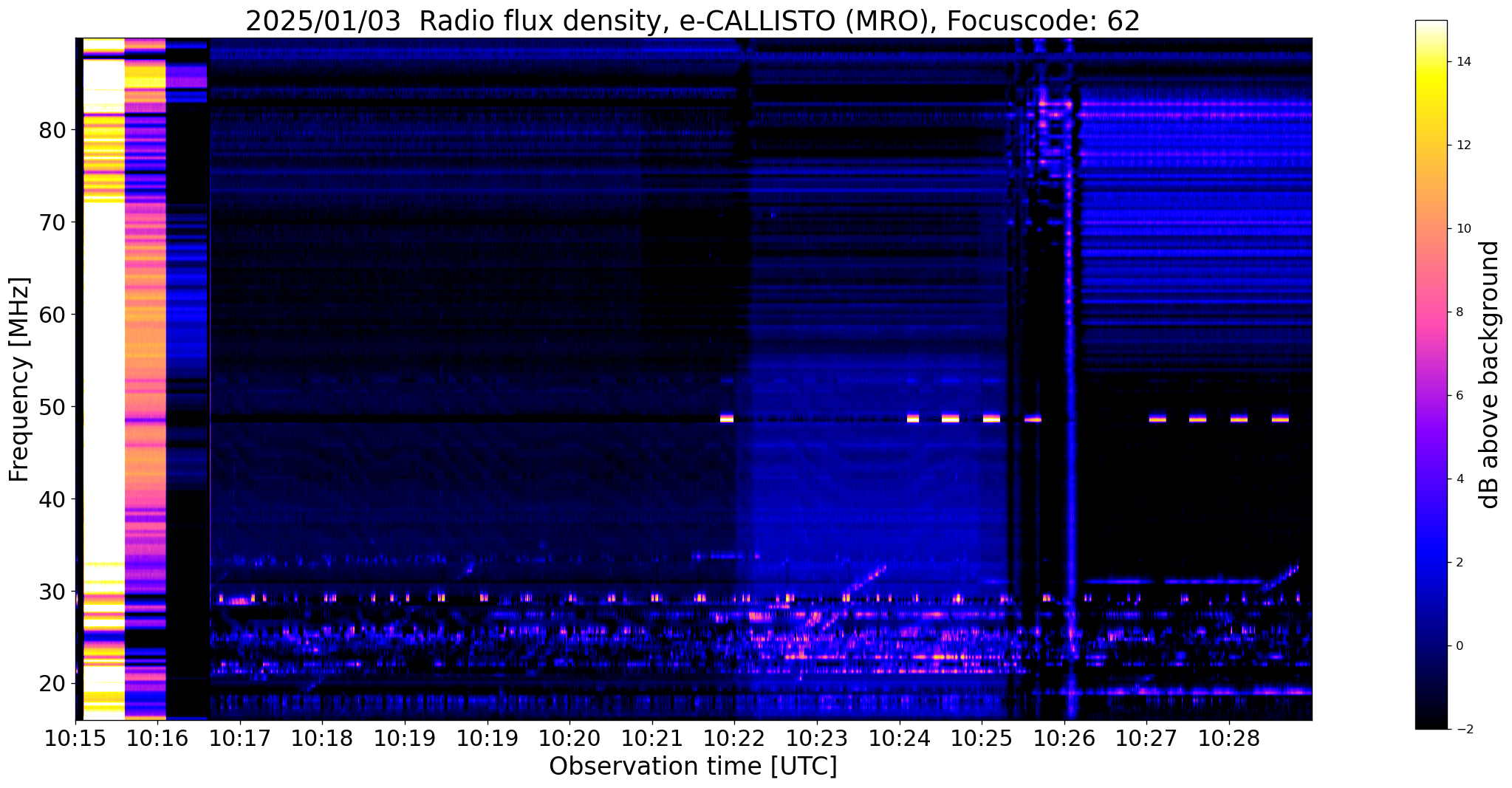Click the 10:16 time tick label
Screen dimensions: 1512x788
click(157, 739)
